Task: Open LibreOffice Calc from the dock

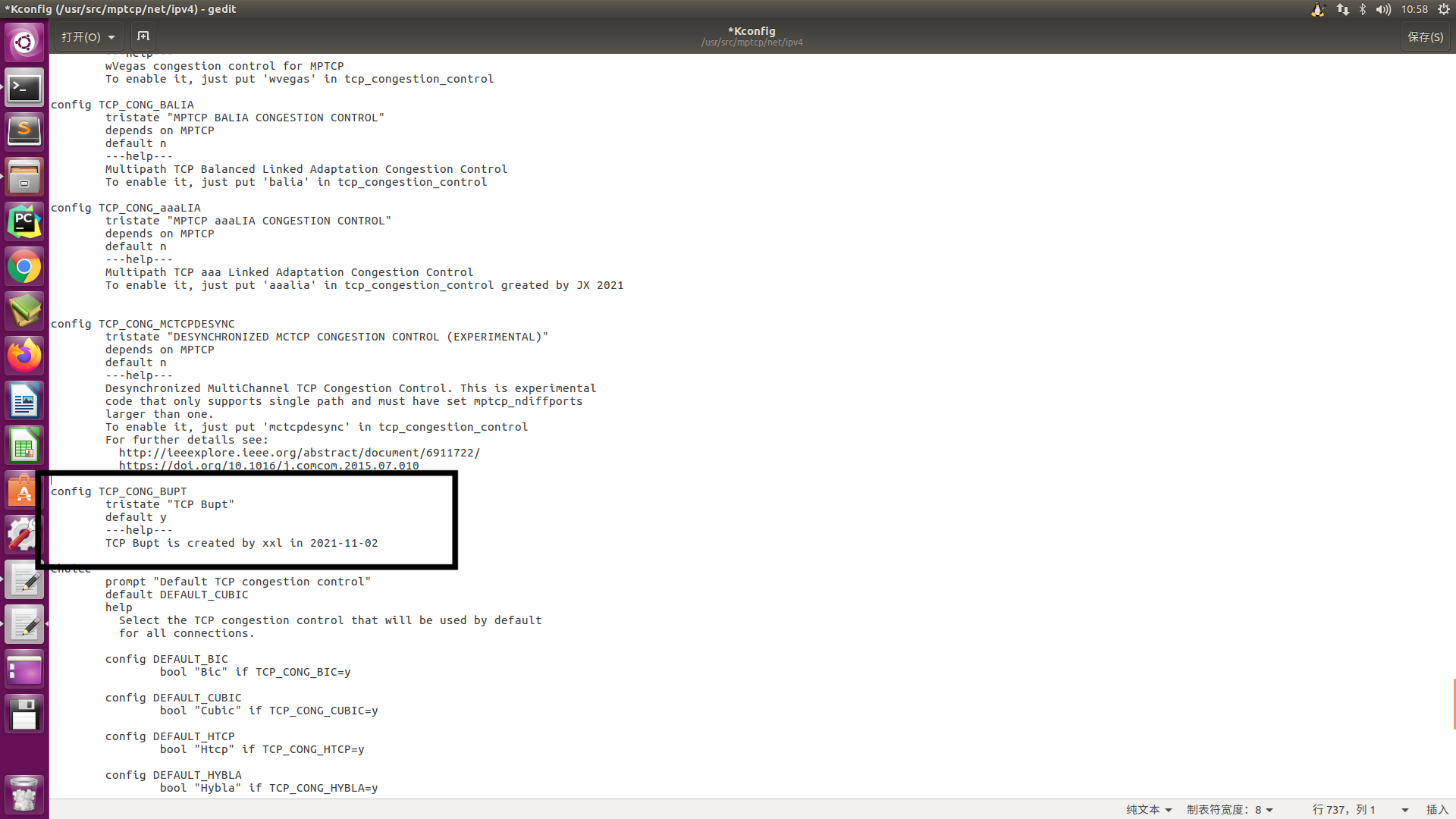Action: point(24,445)
